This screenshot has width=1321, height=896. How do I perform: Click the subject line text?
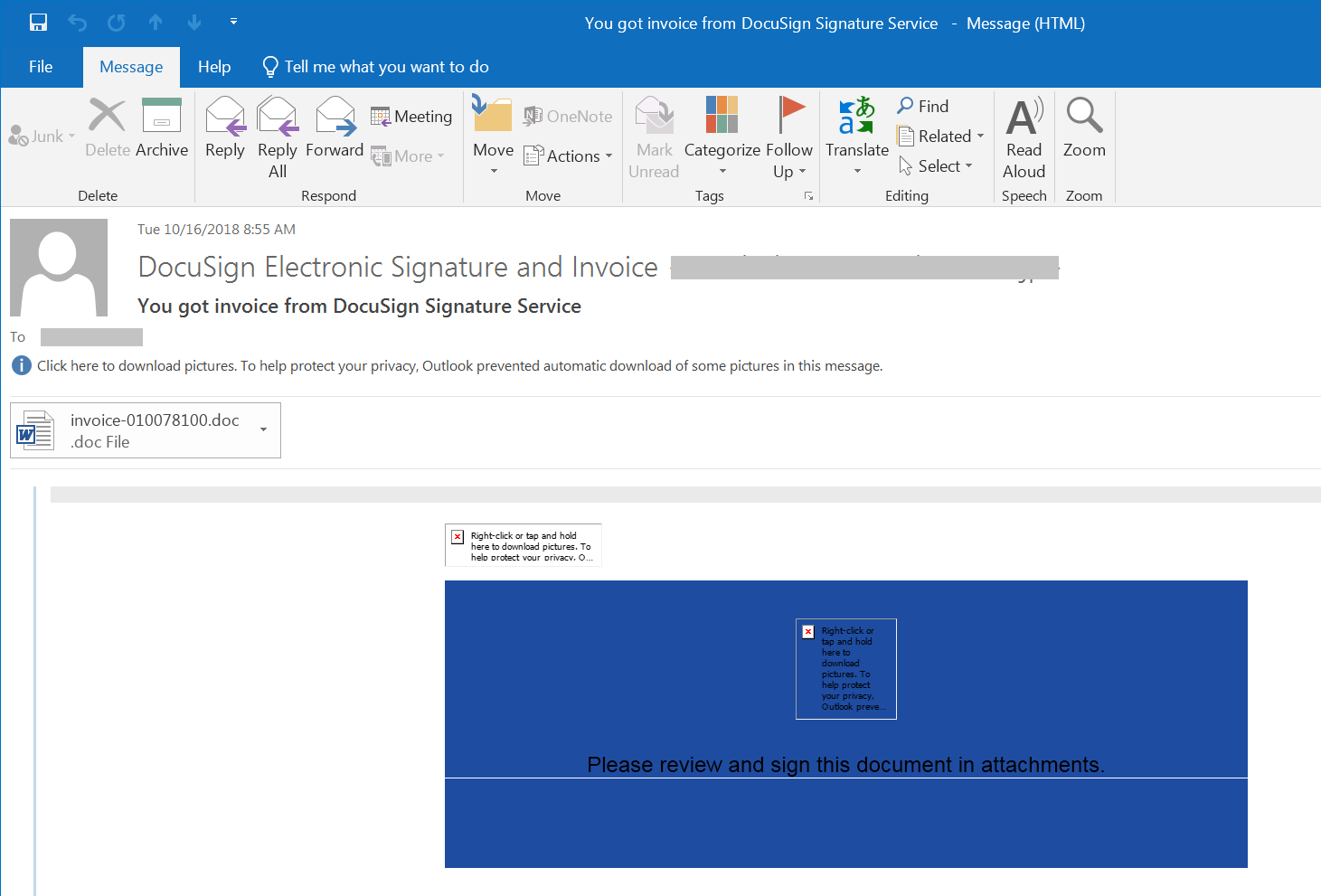[359, 307]
